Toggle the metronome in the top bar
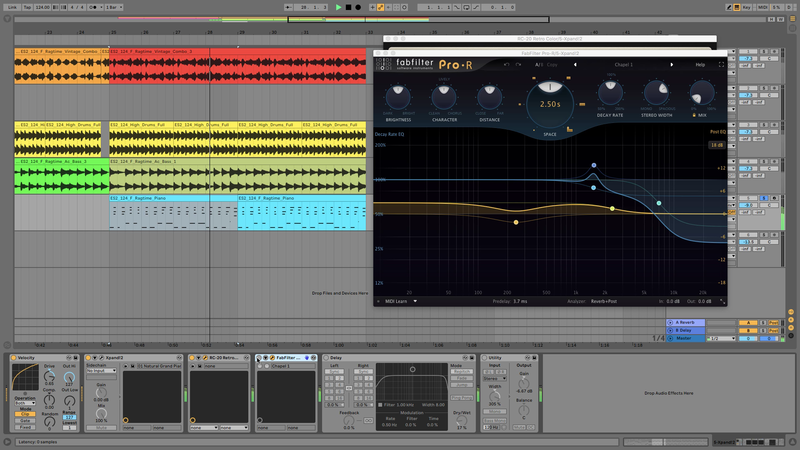The width and height of the screenshot is (800, 450). click(94, 7)
